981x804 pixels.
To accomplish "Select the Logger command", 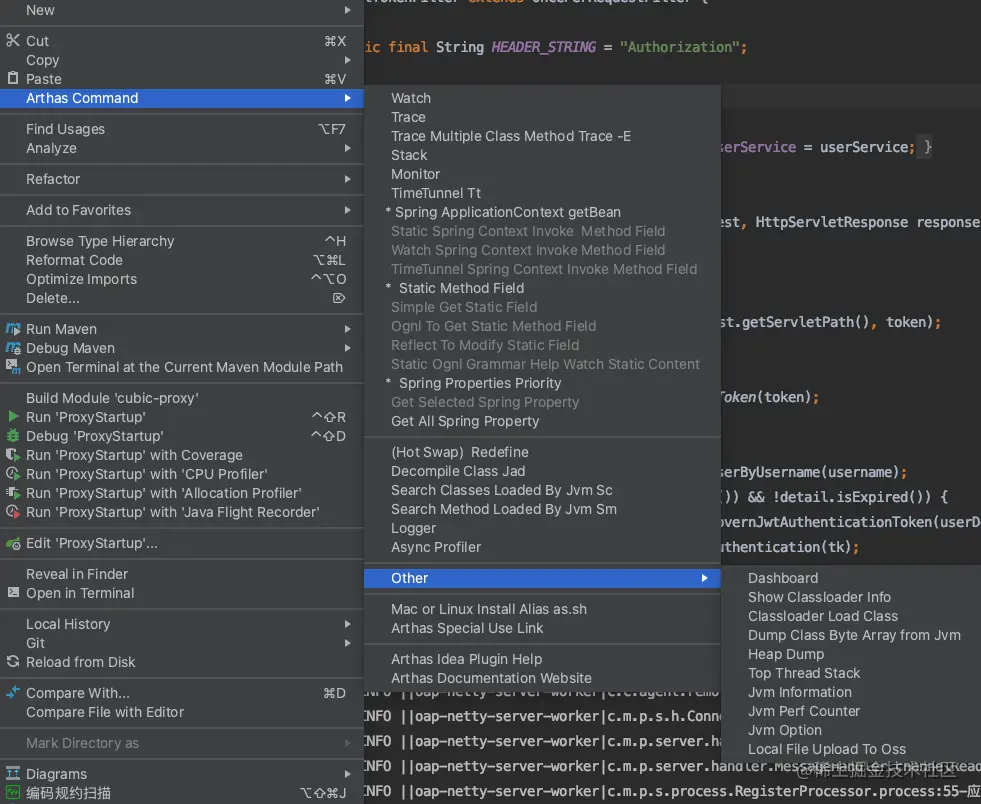I will (542, 528).
